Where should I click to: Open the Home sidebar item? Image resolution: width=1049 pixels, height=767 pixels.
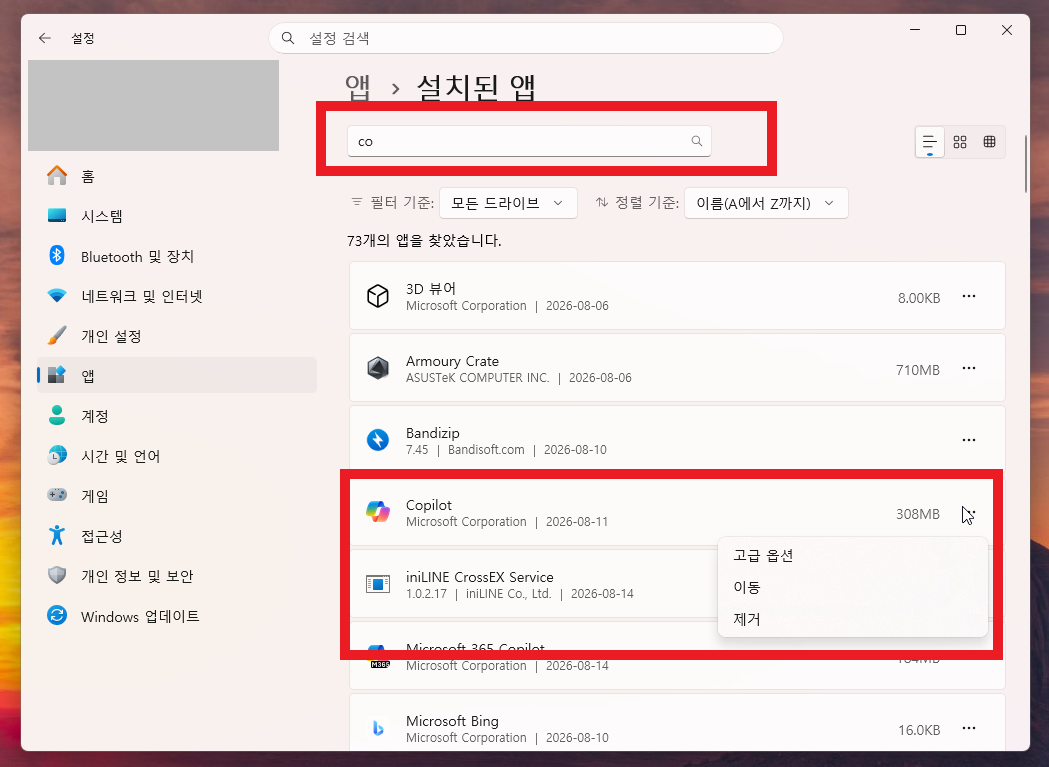tap(177, 176)
